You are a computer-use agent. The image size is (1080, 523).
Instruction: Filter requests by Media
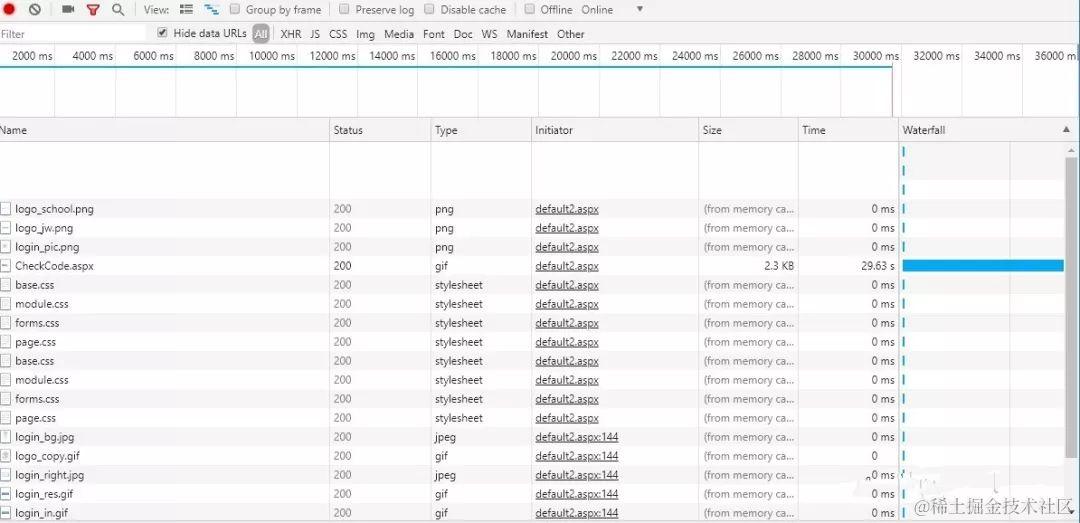click(399, 34)
